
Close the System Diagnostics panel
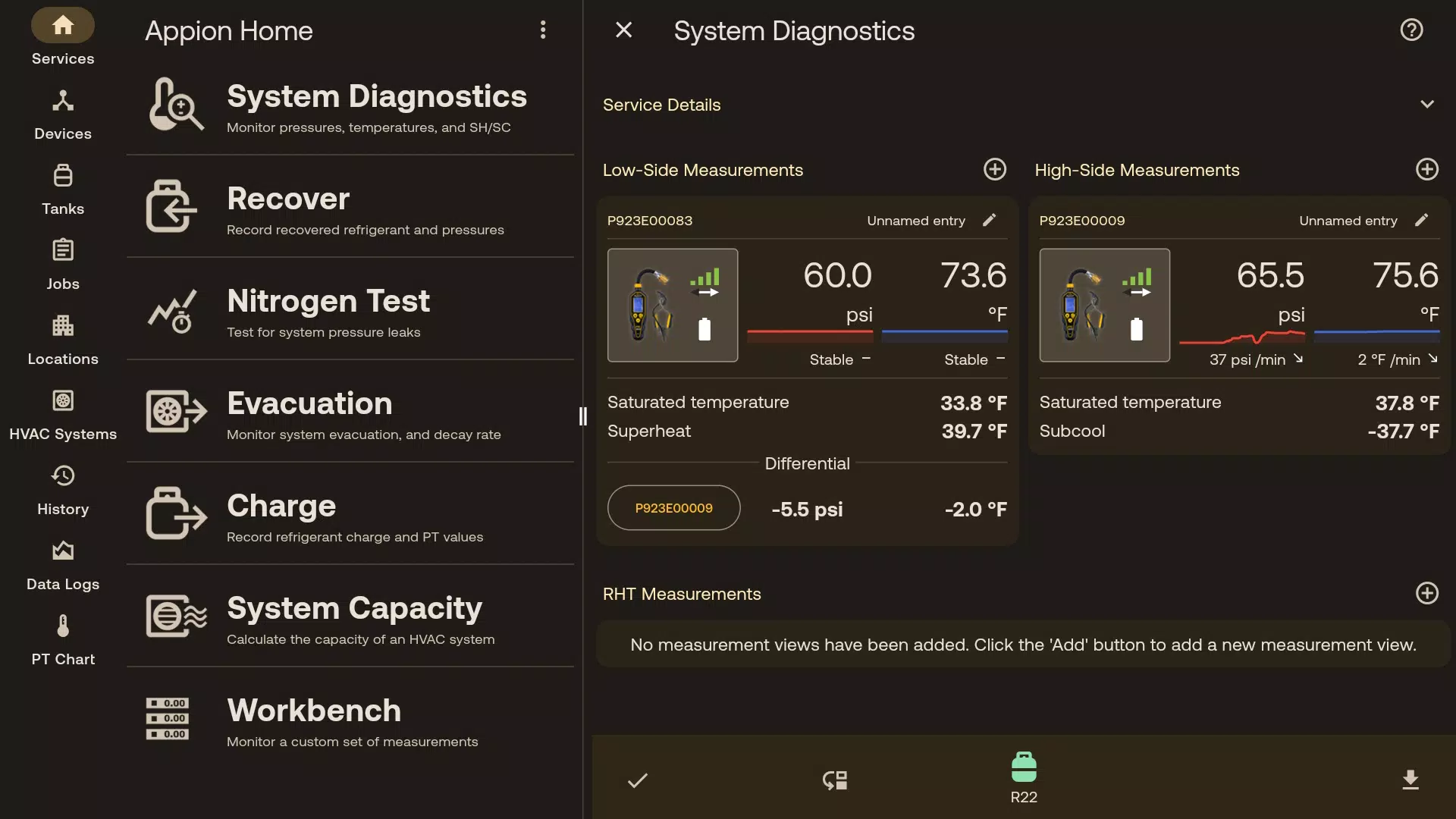[623, 30]
